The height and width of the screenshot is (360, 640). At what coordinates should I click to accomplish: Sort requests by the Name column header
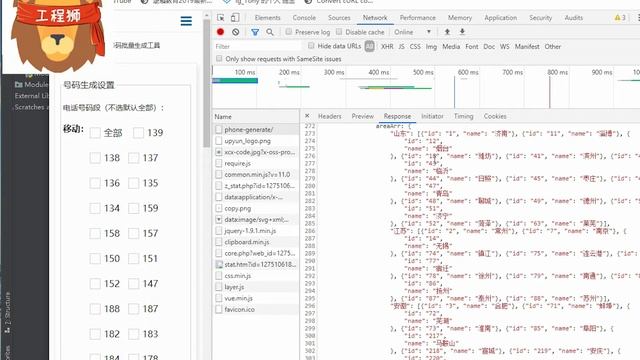[x=256, y=116]
